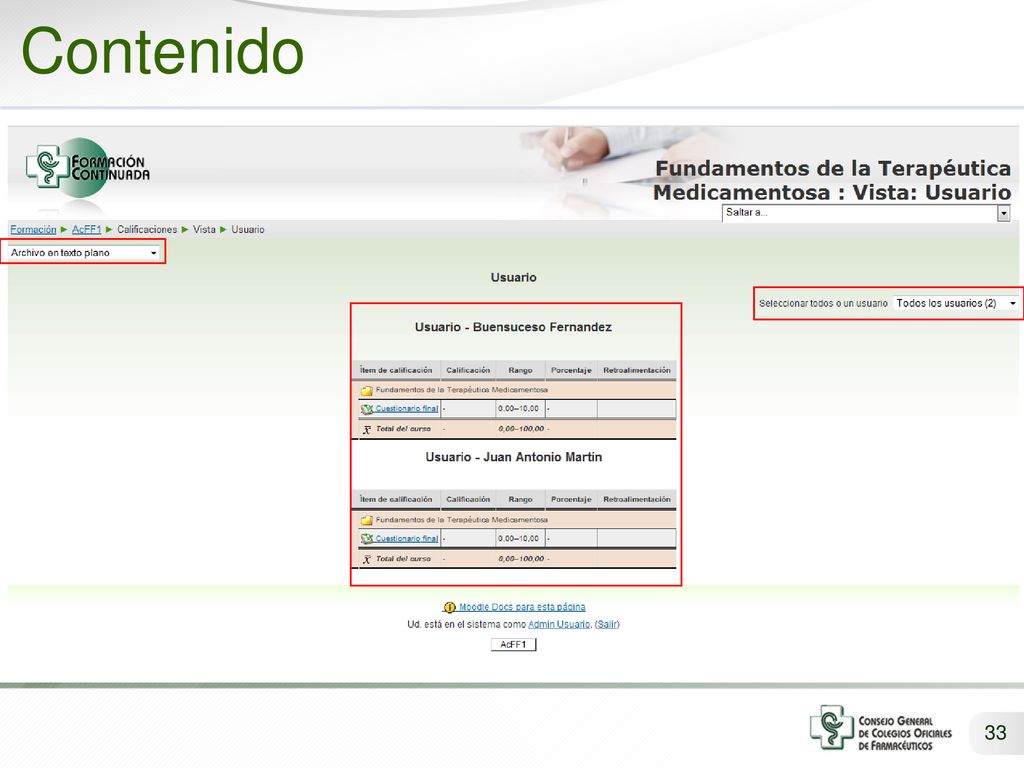Click 'Seleccionar todos o un usuario' label
The width and height of the screenshot is (1024, 768).
pyautogui.click(x=823, y=304)
